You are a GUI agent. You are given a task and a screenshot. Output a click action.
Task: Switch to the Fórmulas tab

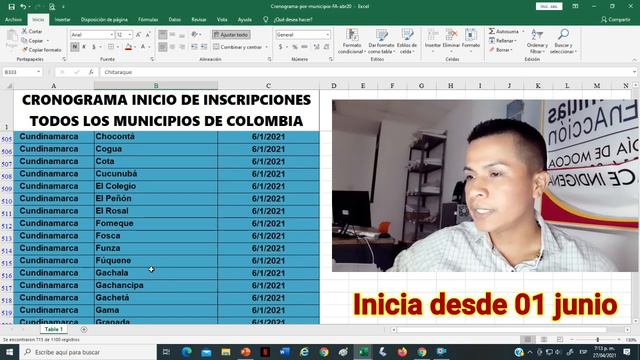148,19
